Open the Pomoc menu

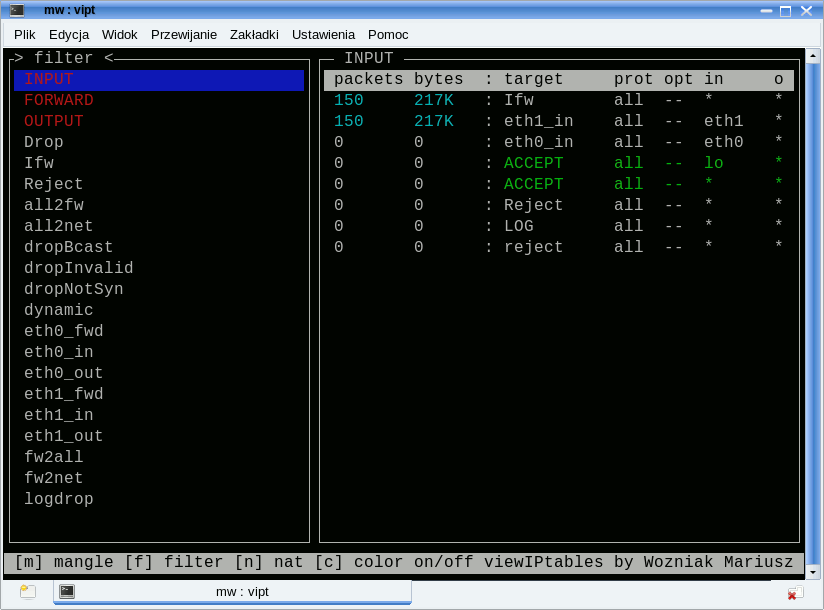pyautogui.click(x=388, y=34)
